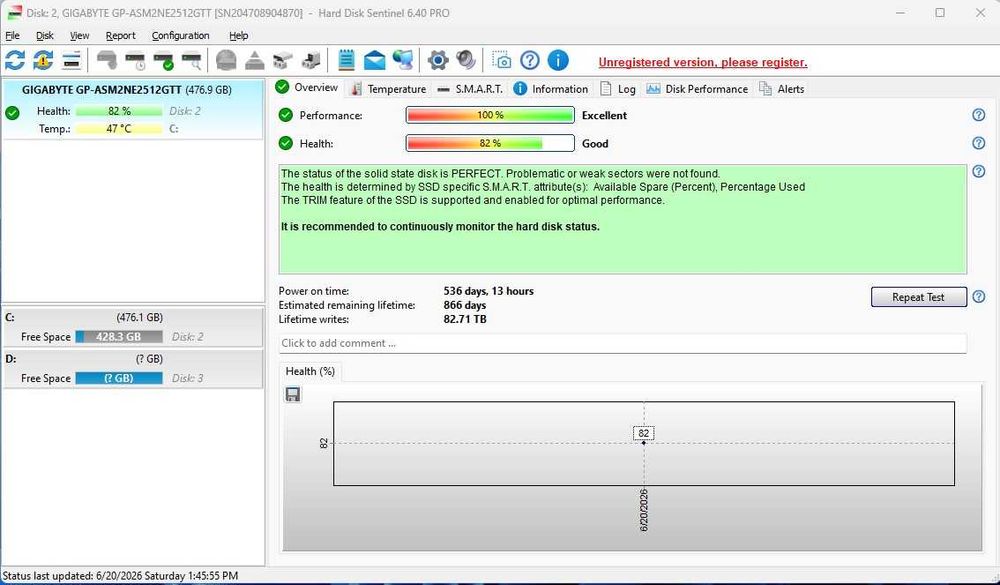The height and width of the screenshot is (585, 1000).
Task: Click the D: free space (? GB) bar
Action: click(x=119, y=378)
